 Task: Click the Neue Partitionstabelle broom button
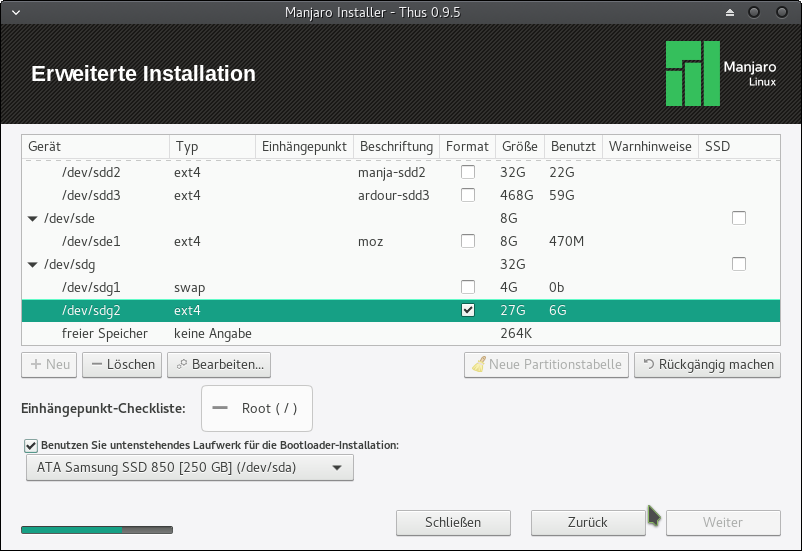(546, 364)
